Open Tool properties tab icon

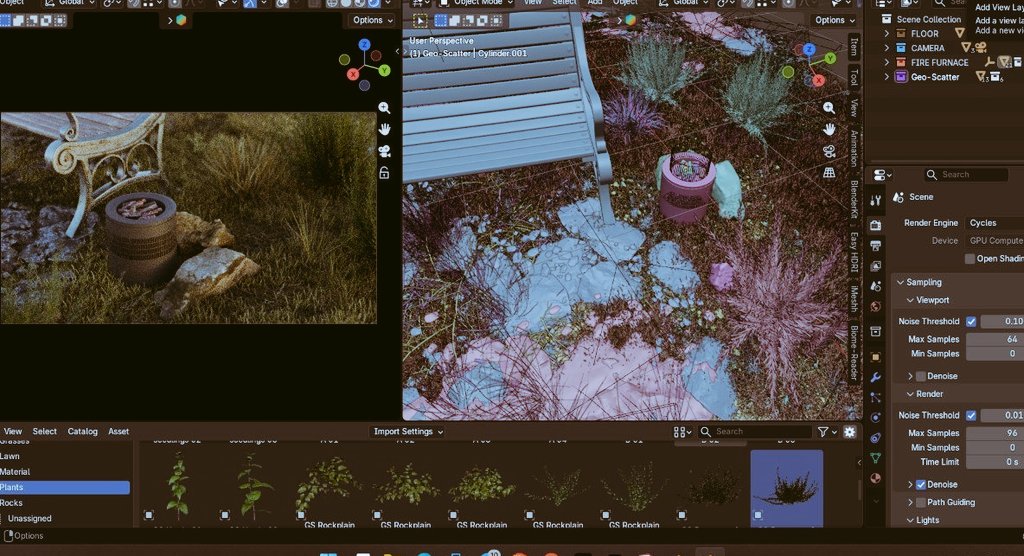click(x=876, y=201)
